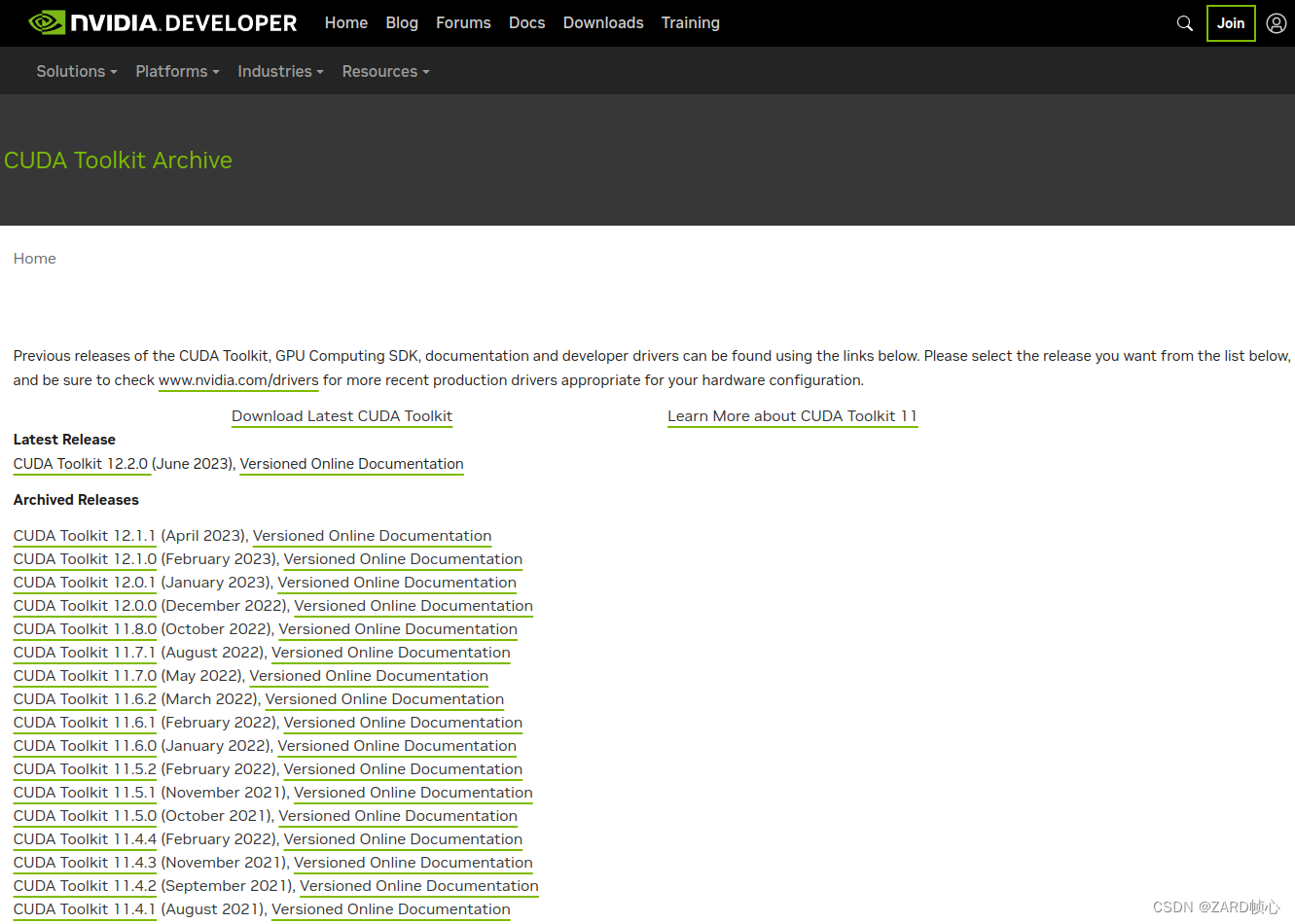The image size is (1295, 924).
Task: Open documentation link for May 2022 release
Action: (369, 676)
